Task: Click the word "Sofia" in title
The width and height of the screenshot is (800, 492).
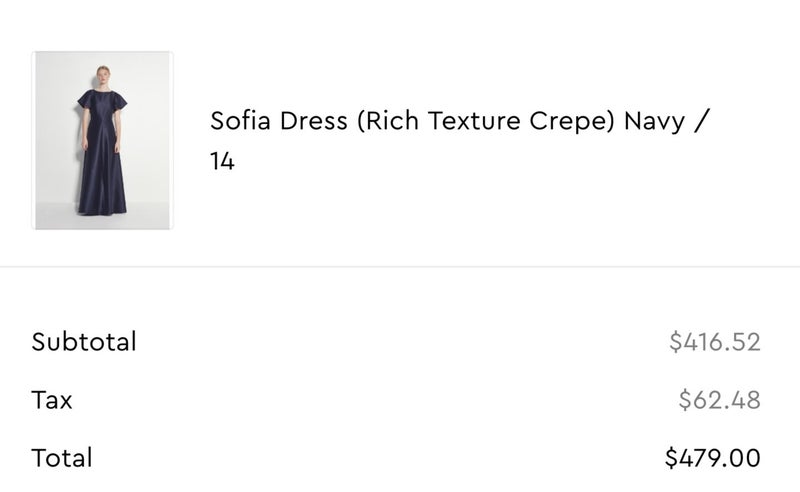Action: pyautogui.click(x=237, y=122)
